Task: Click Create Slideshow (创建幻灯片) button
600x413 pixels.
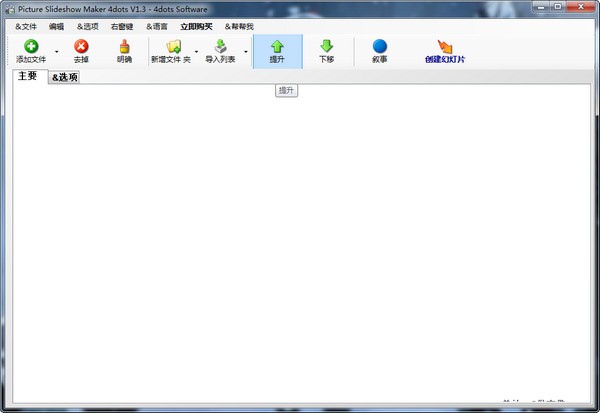Action: (445, 52)
